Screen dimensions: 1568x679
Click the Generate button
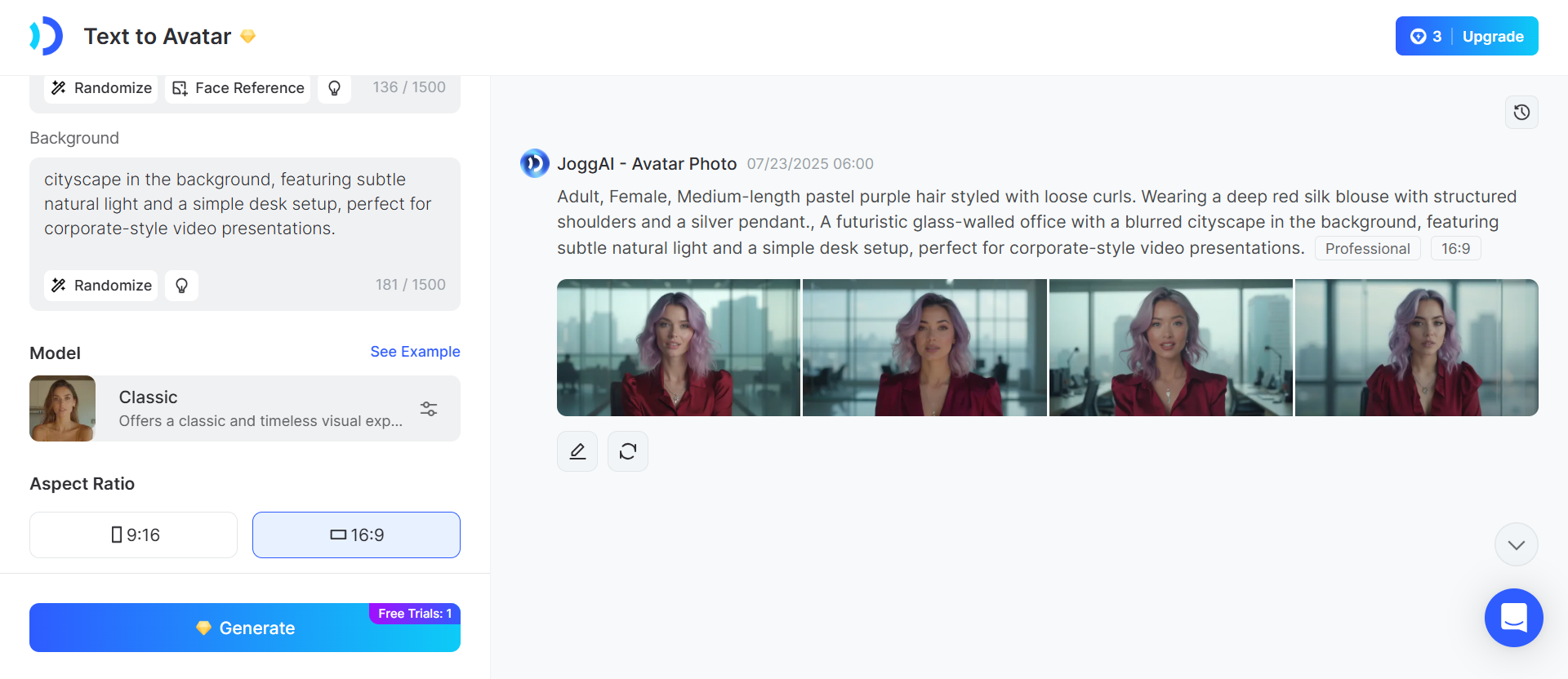245,628
